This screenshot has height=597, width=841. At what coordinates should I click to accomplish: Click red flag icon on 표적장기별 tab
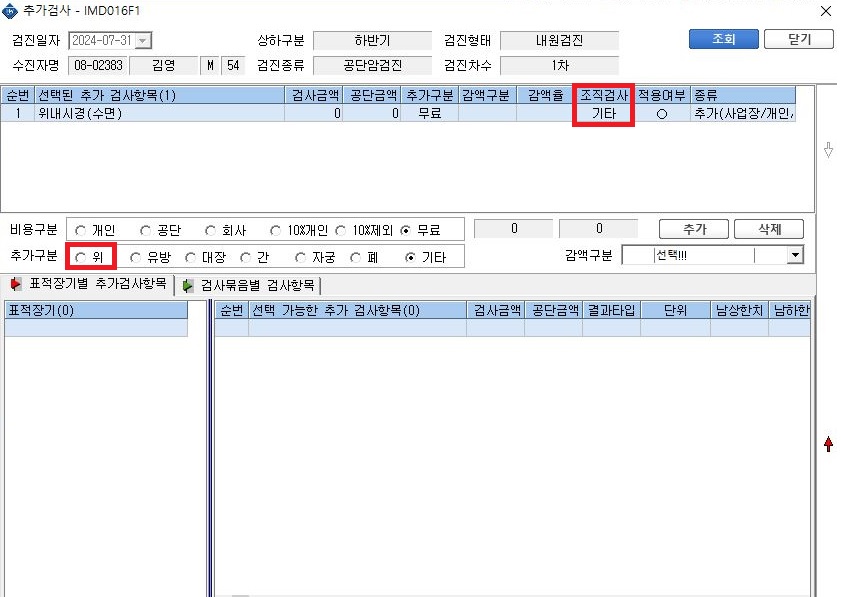16,284
